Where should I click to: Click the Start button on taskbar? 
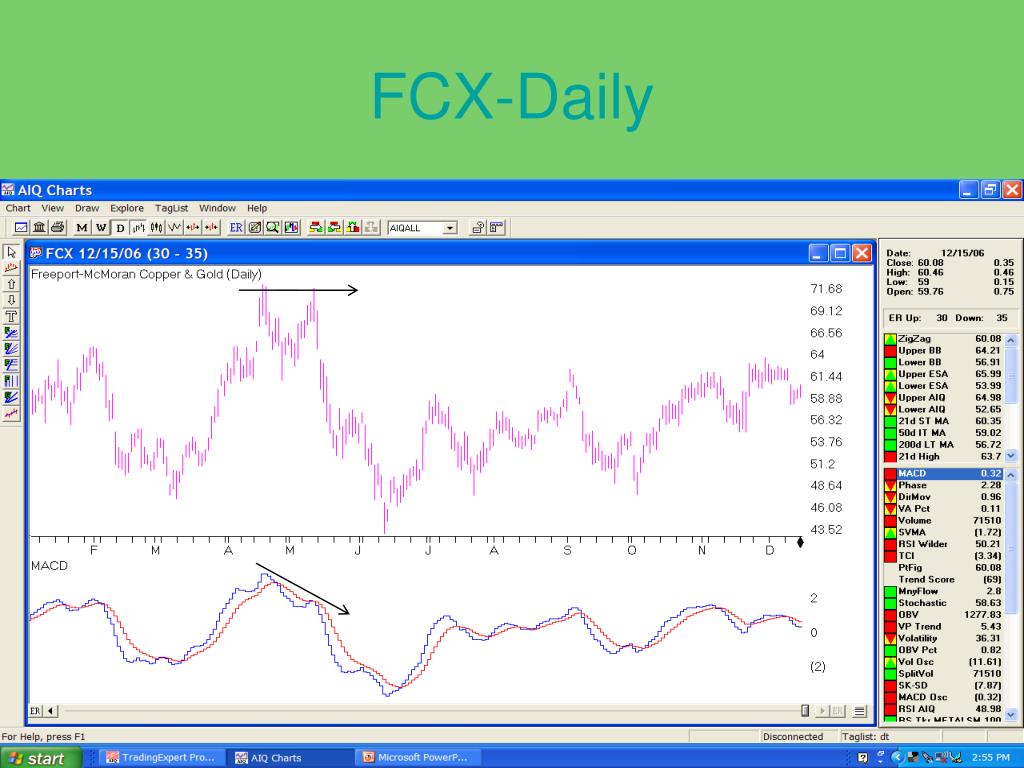[x=40, y=758]
